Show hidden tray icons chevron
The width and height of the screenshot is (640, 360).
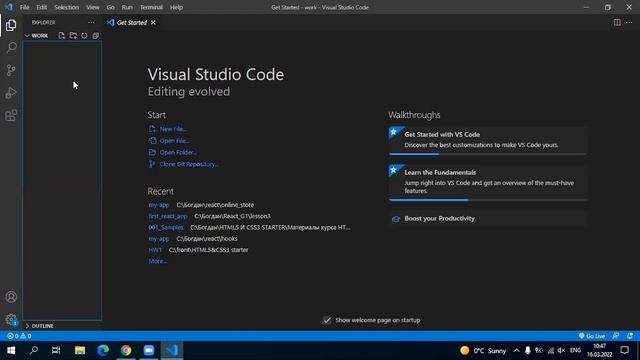(516, 350)
